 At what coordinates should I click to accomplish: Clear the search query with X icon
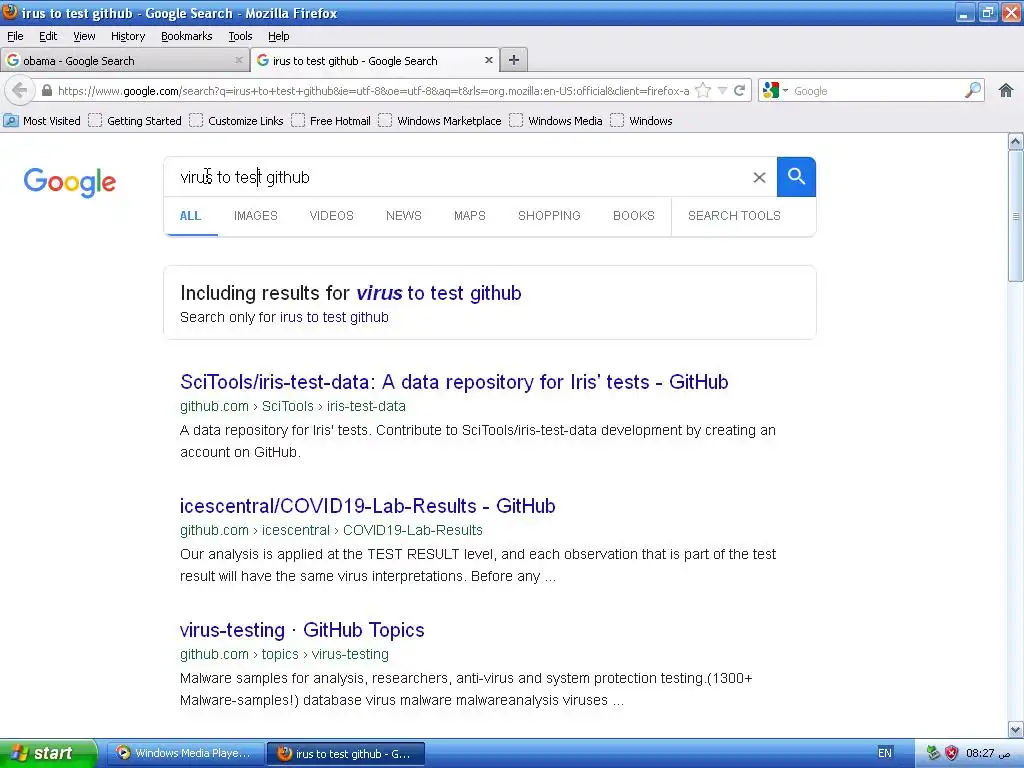(759, 177)
